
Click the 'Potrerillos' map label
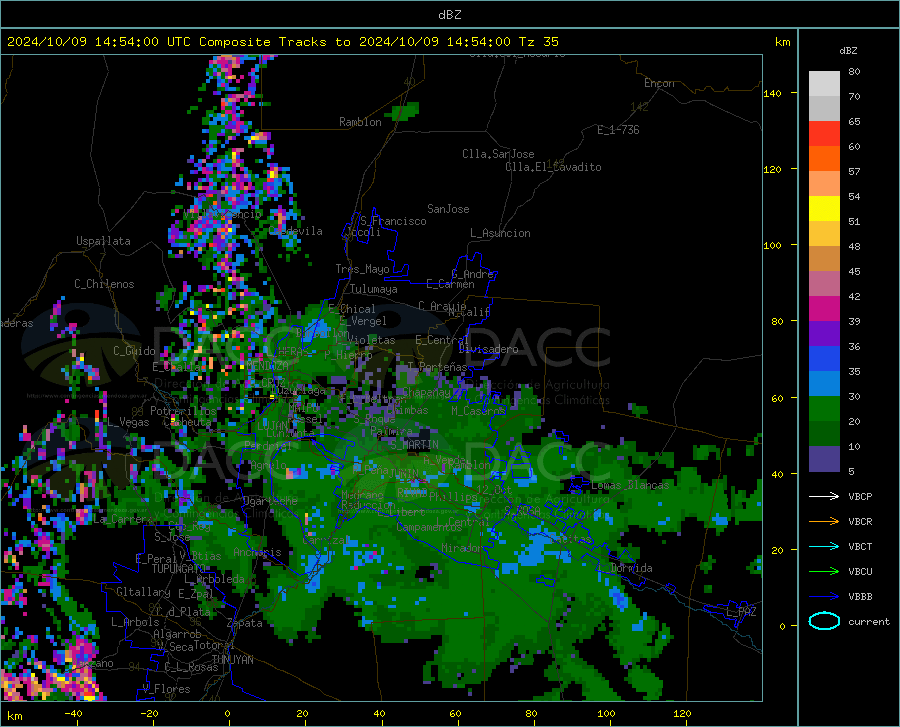183,411
